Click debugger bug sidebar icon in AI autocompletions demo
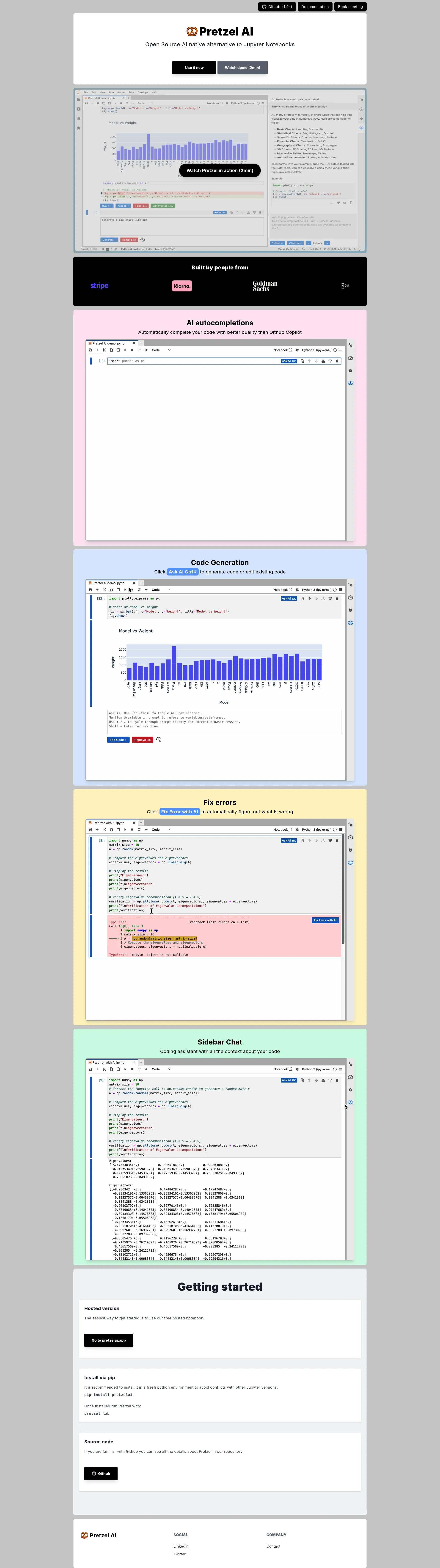 pyautogui.click(x=351, y=371)
